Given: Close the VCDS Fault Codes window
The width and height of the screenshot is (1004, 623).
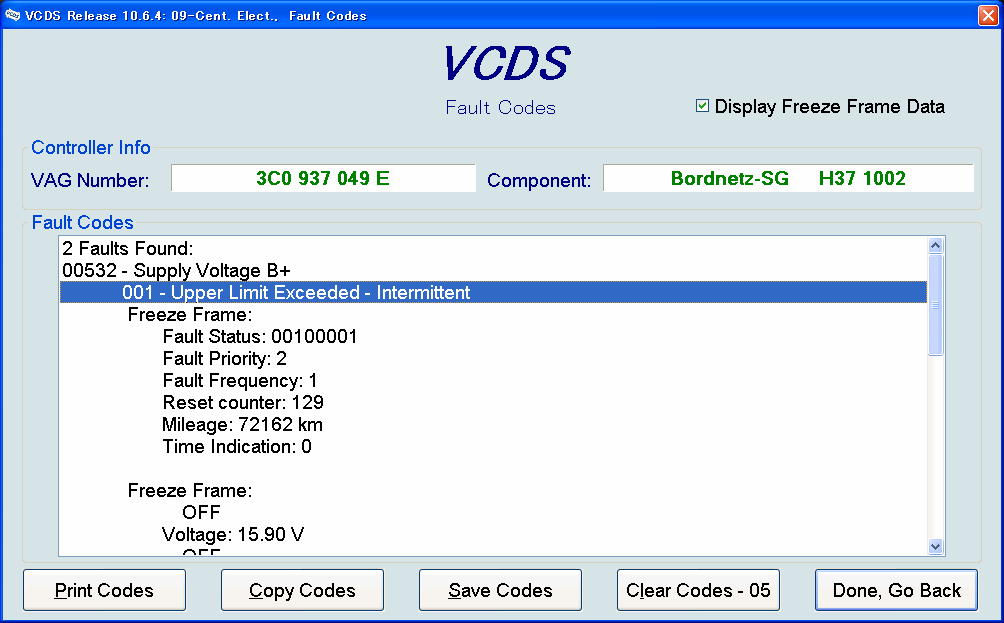Looking at the screenshot, I should click(x=988, y=15).
